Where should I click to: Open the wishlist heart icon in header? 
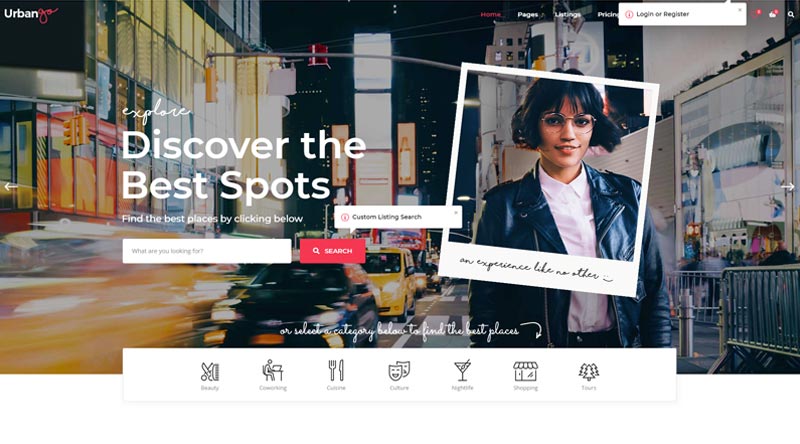756,14
